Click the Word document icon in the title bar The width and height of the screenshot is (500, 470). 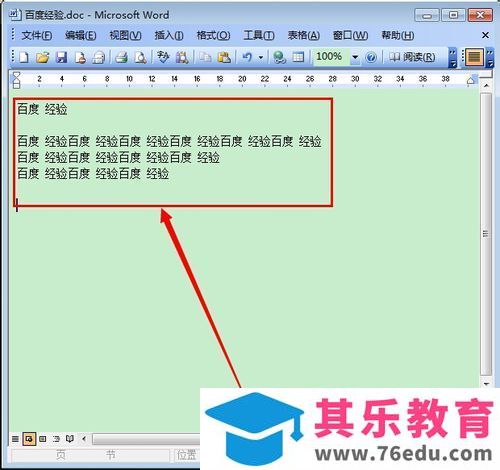pos(15,15)
